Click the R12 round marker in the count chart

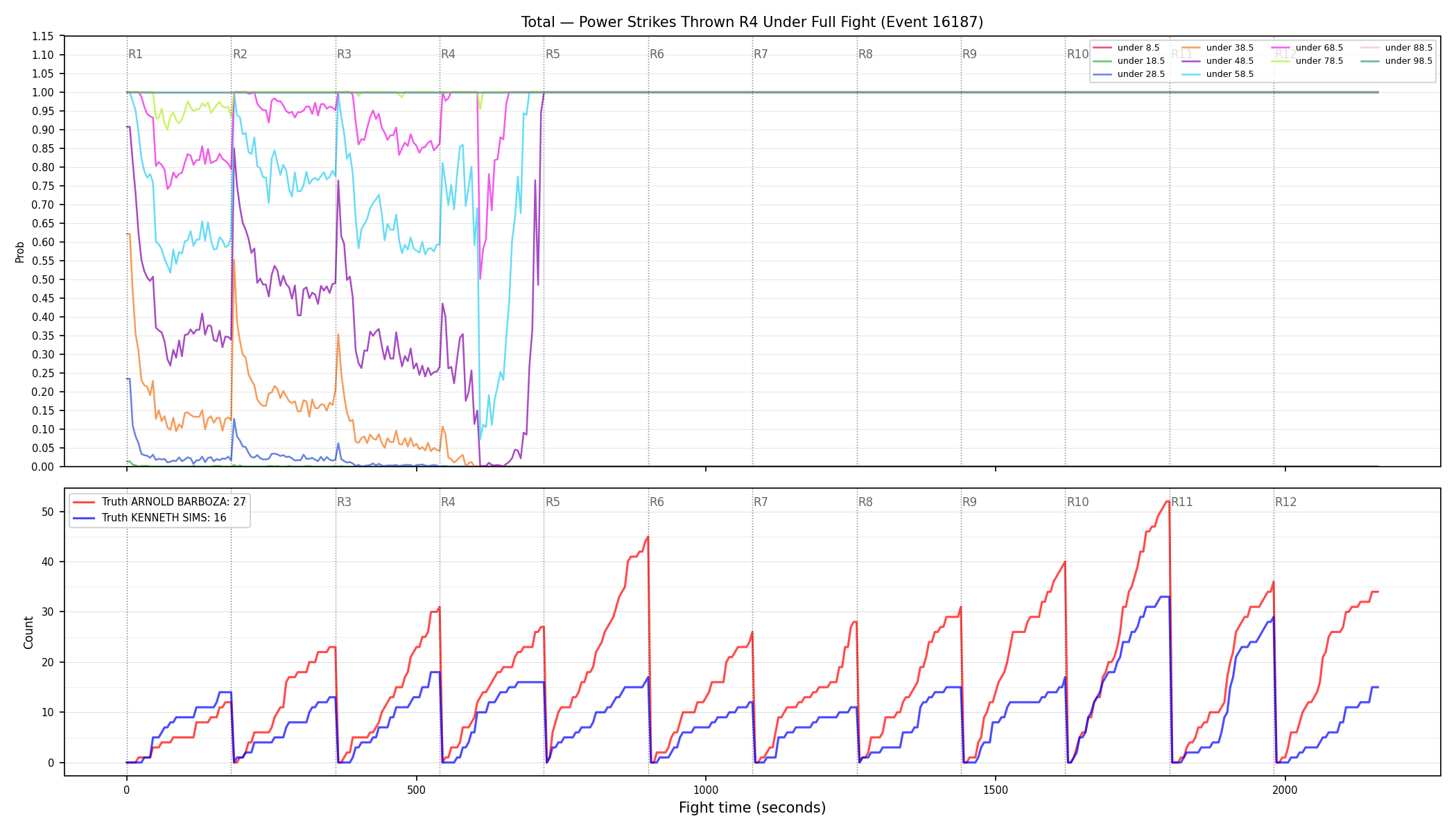pos(1285,502)
